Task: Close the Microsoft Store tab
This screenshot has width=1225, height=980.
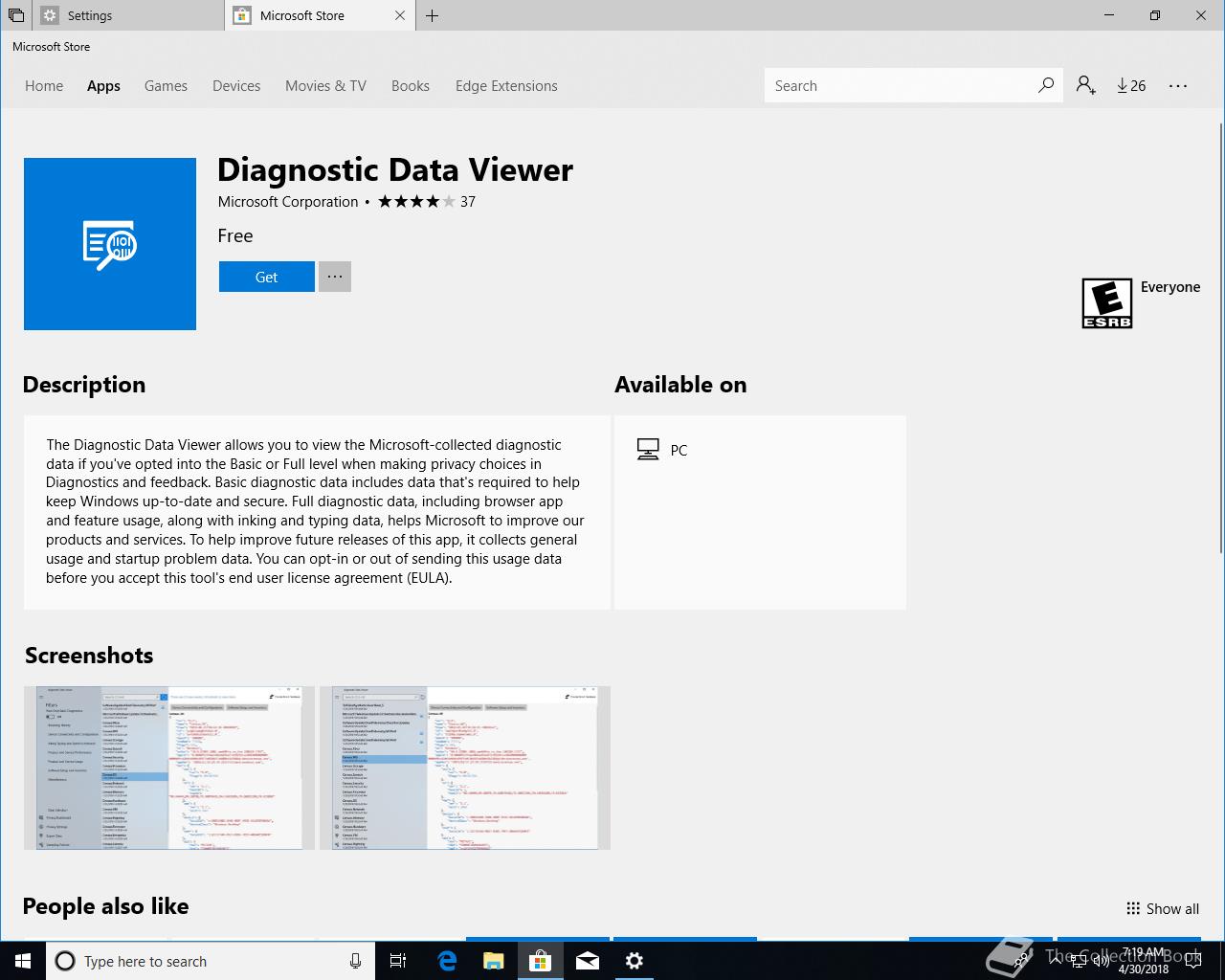Action: pyautogui.click(x=400, y=15)
